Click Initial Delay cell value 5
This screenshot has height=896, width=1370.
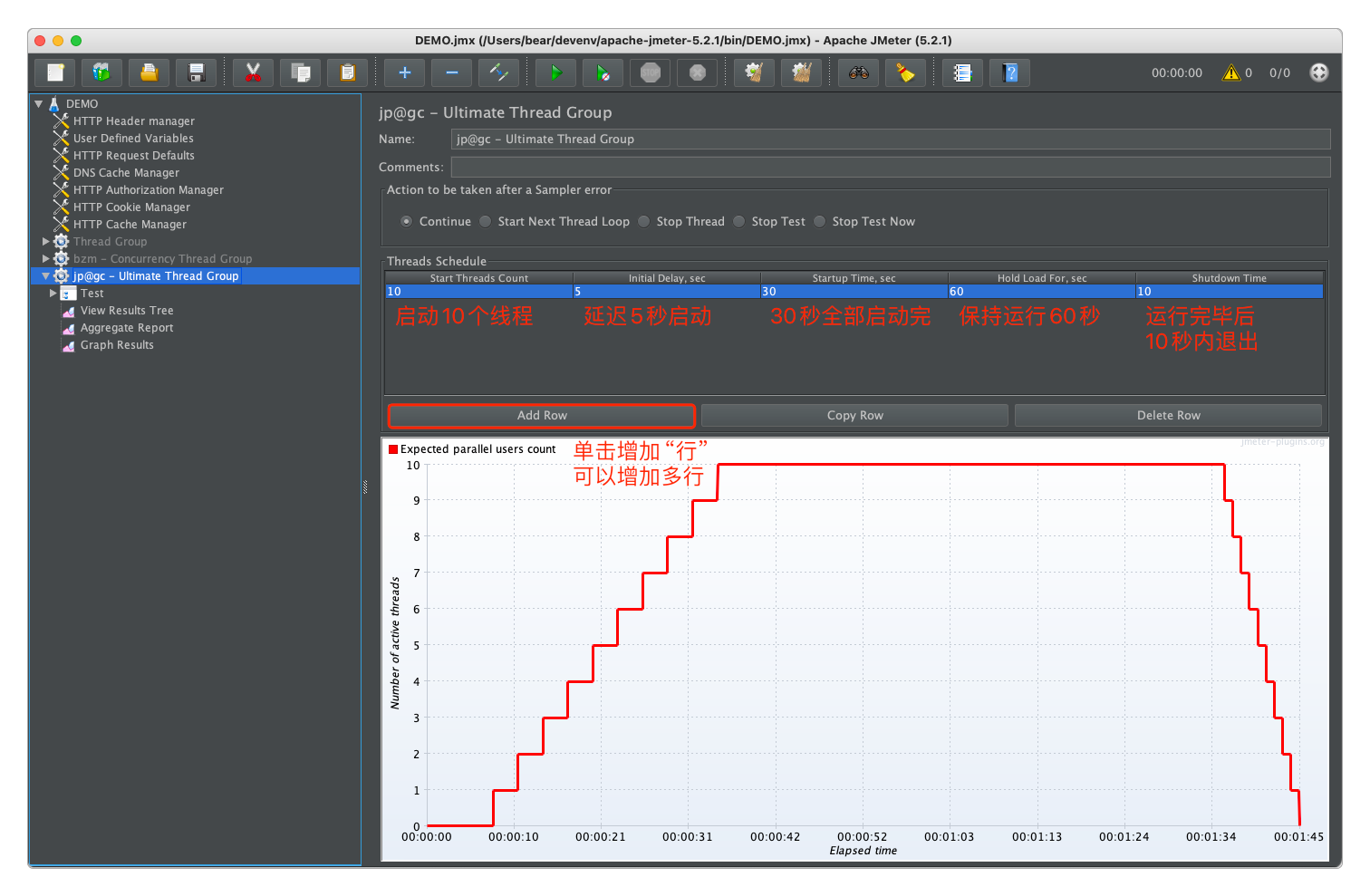click(666, 291)
